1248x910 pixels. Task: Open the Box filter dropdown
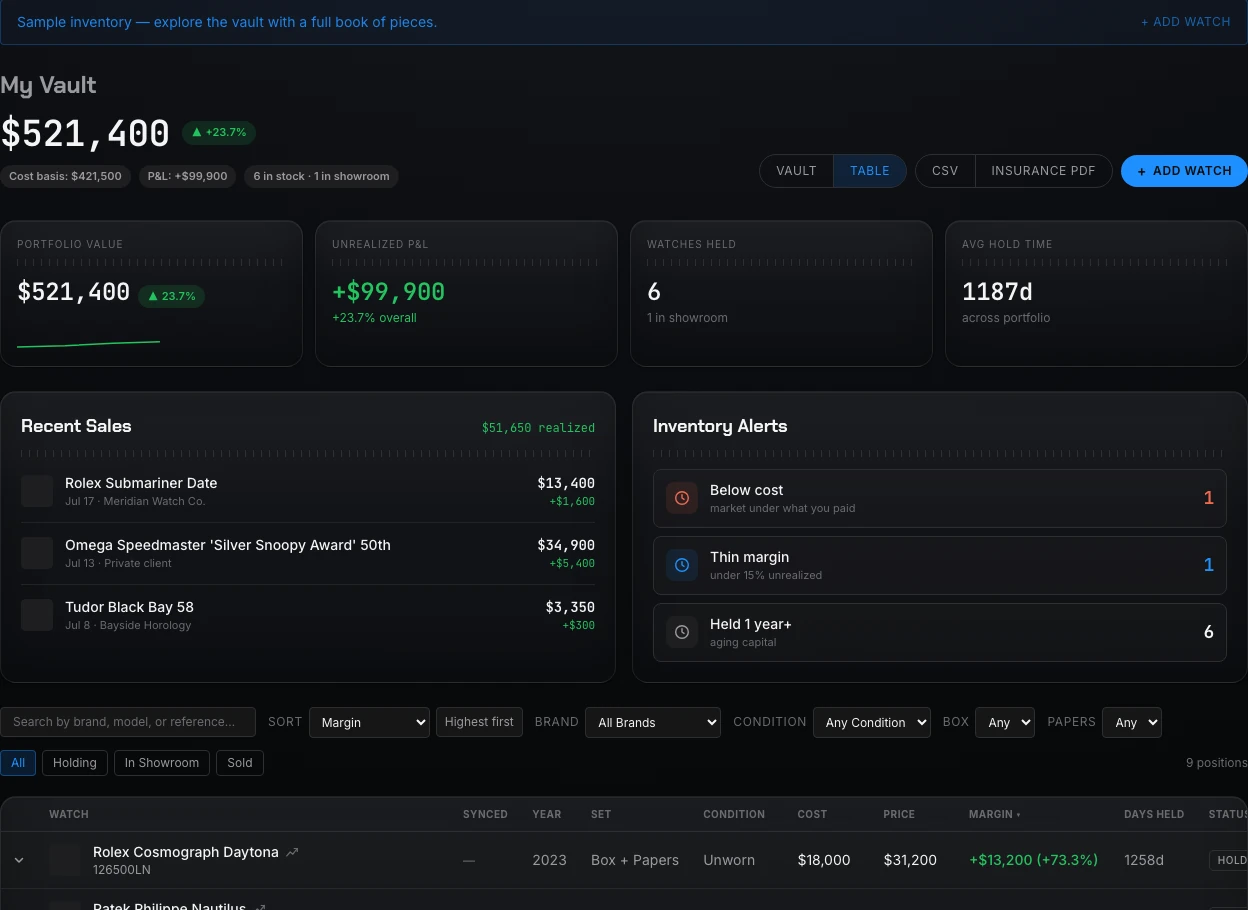point(1005,722)
